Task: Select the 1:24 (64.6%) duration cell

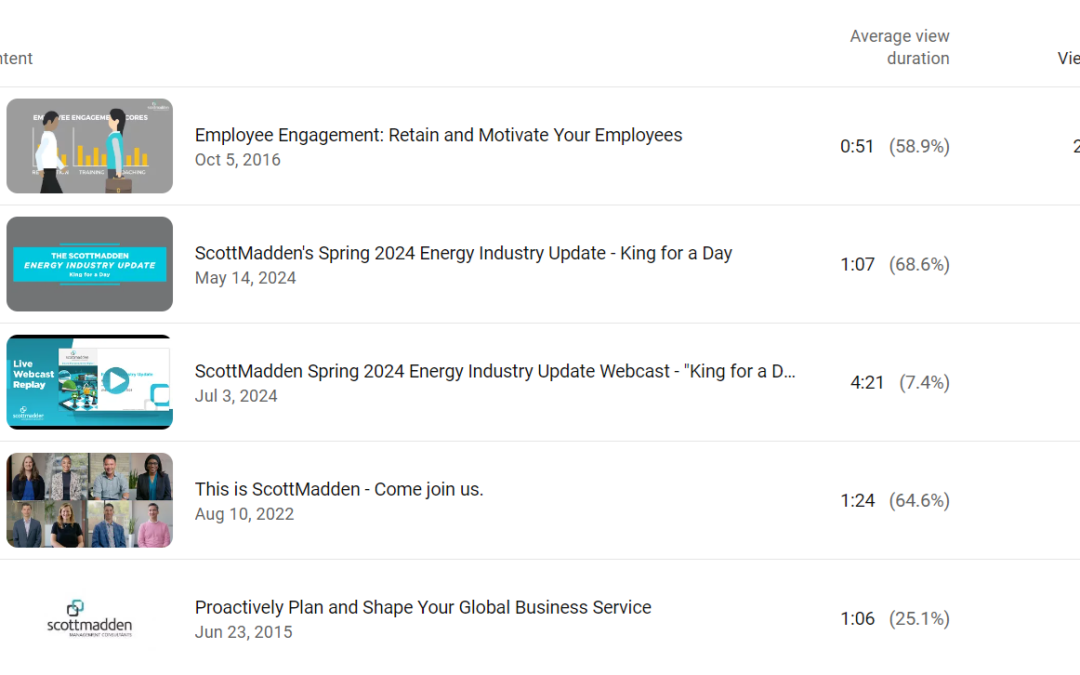Action: pyautogui.click(x=894, y=500)
